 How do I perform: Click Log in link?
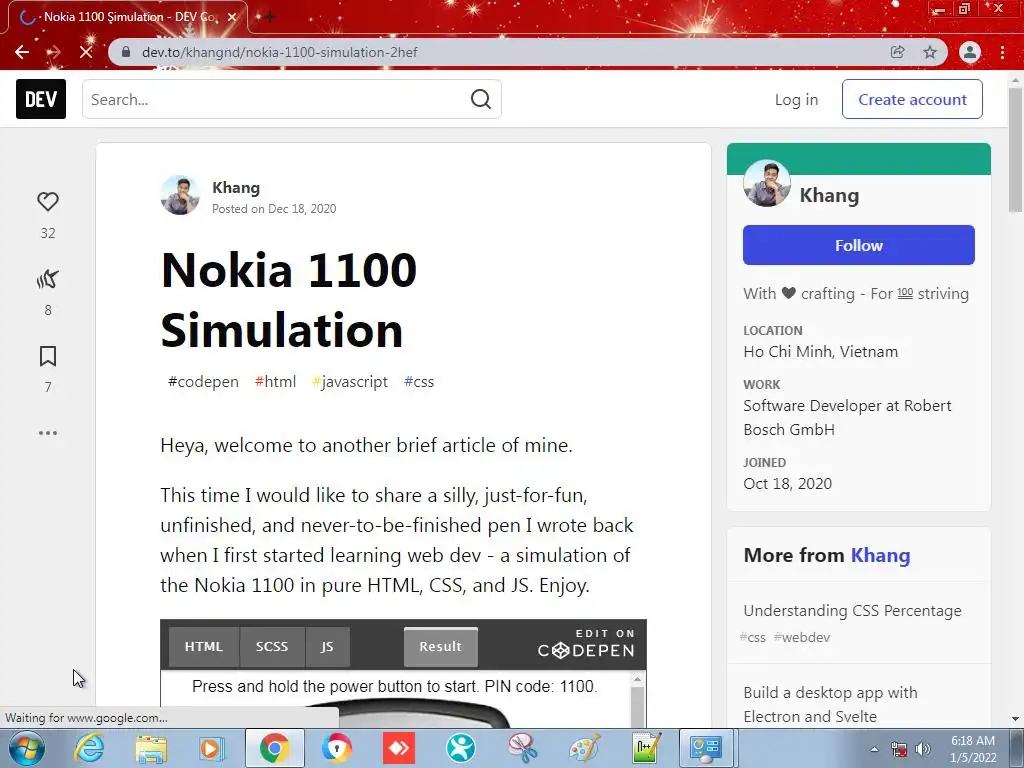tap(796, 99)
